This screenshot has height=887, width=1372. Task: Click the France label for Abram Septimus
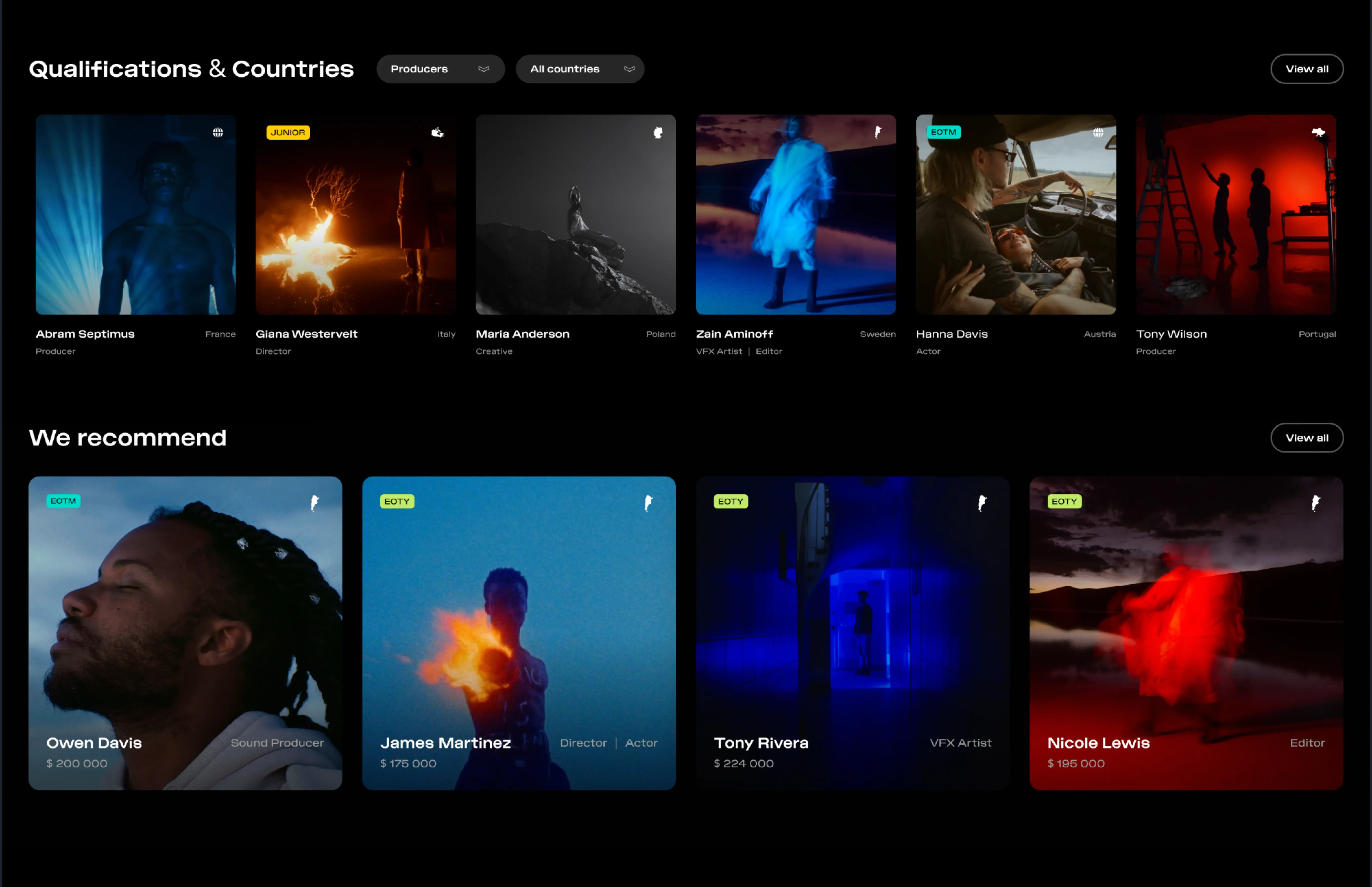[x=220, y=334]
